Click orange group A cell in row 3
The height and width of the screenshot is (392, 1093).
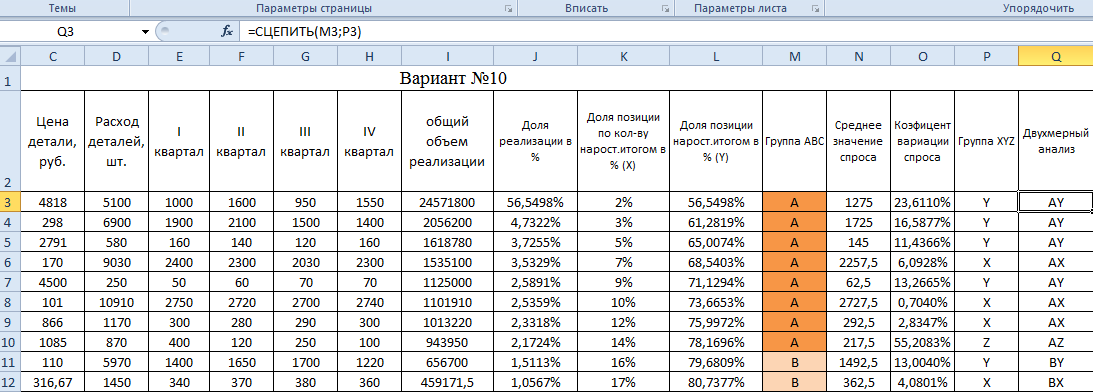tap(795, 202)
